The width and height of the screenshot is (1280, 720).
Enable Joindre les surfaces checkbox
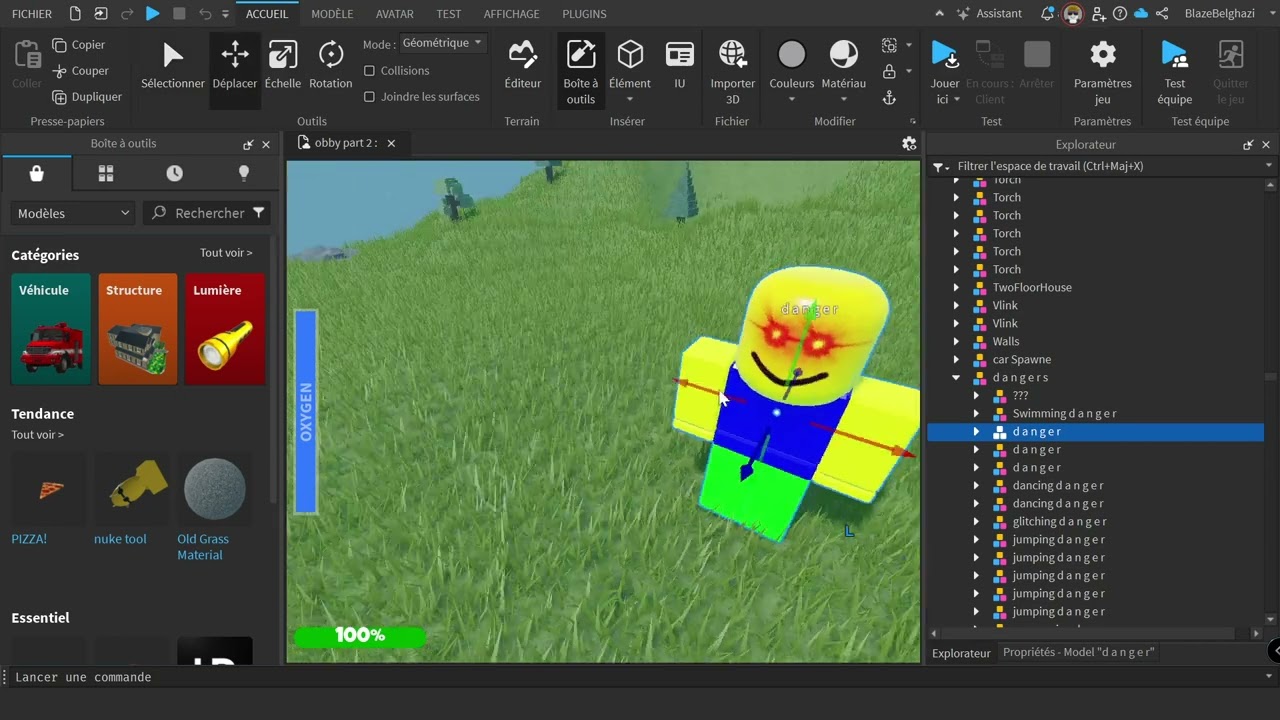click(369, 97)
